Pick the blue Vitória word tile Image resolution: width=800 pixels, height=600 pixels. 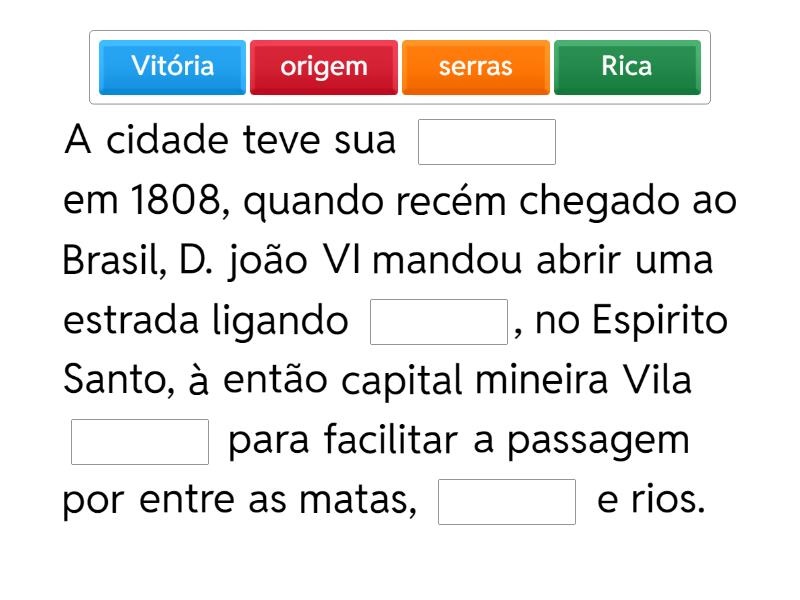172,67
